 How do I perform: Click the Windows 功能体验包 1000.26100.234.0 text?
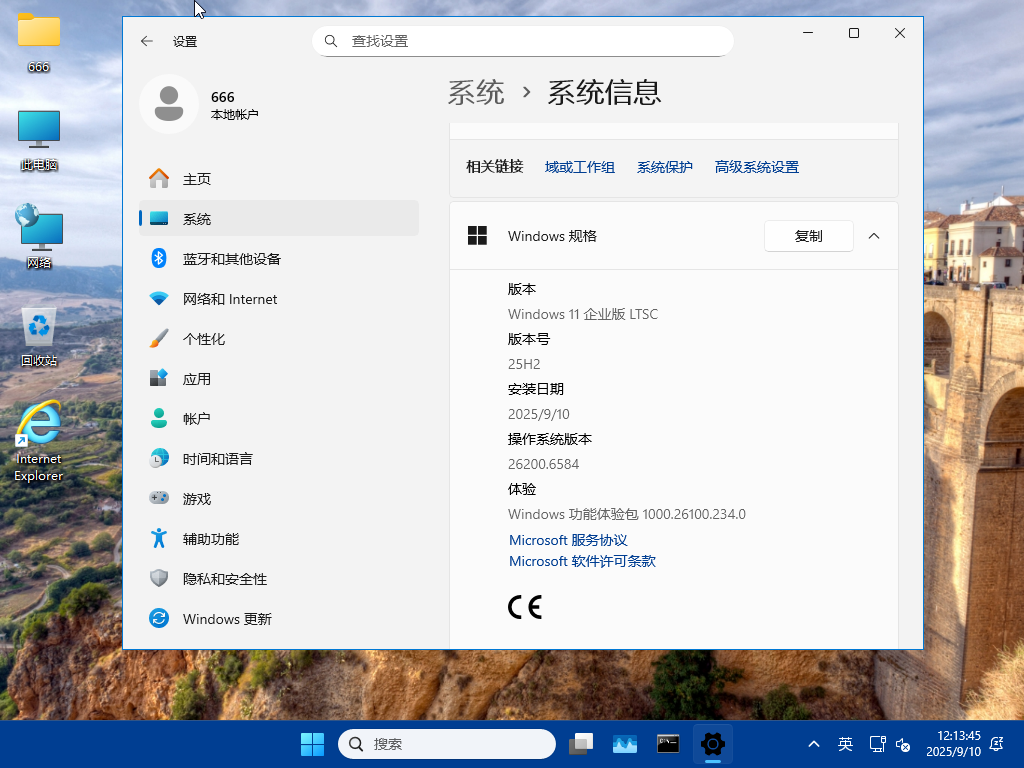[626, 514]
